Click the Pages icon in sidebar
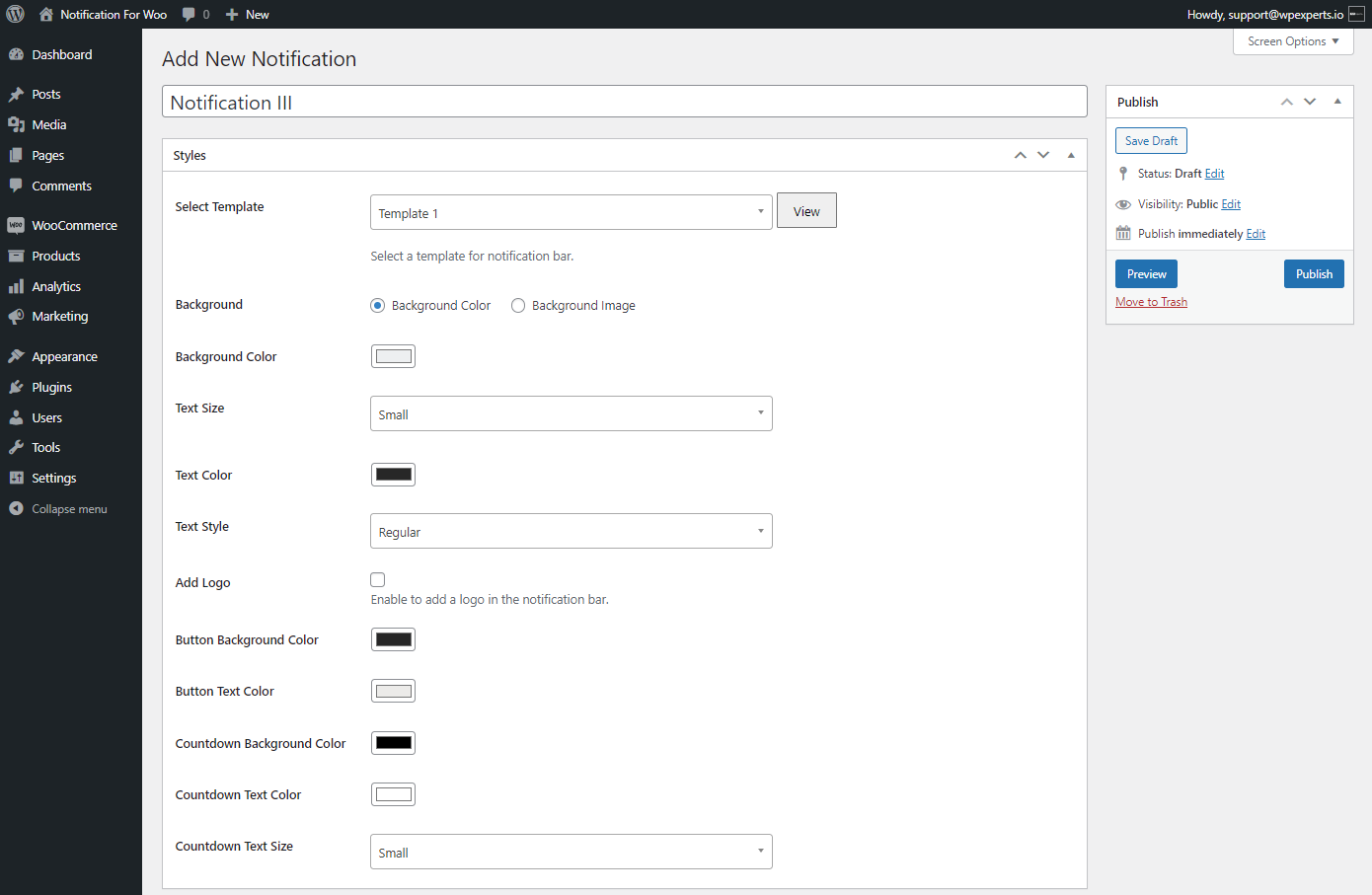The height and width of the screenshot is (895, 1372). (x=16, y=156)
